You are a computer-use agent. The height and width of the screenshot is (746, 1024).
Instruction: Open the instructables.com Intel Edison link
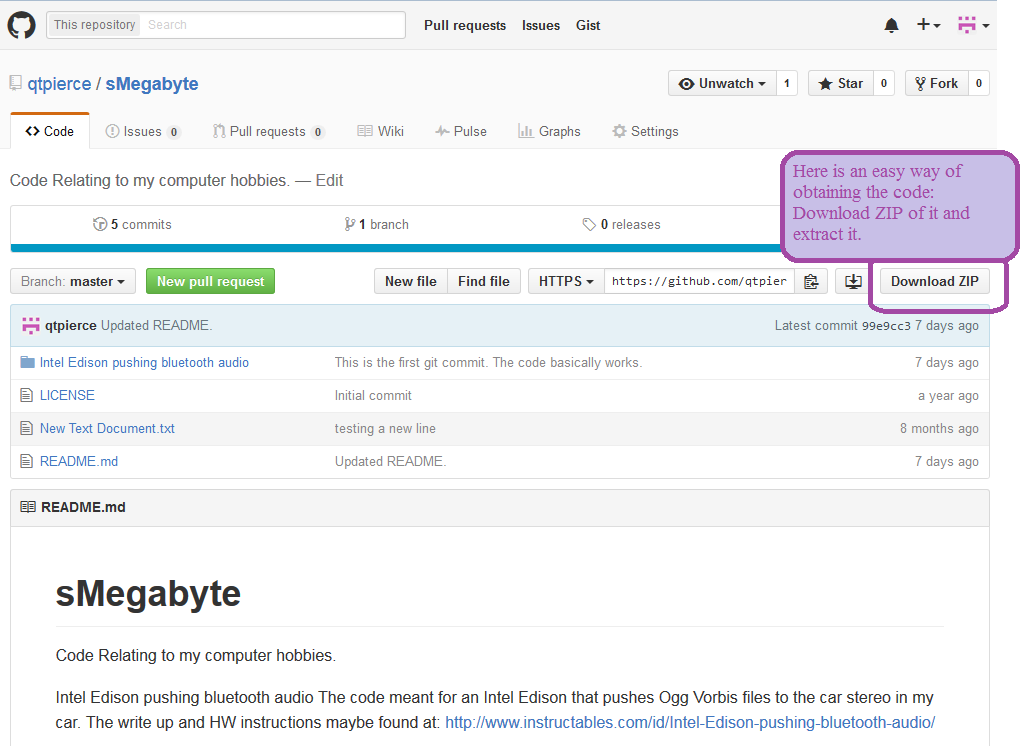(690, 722)
